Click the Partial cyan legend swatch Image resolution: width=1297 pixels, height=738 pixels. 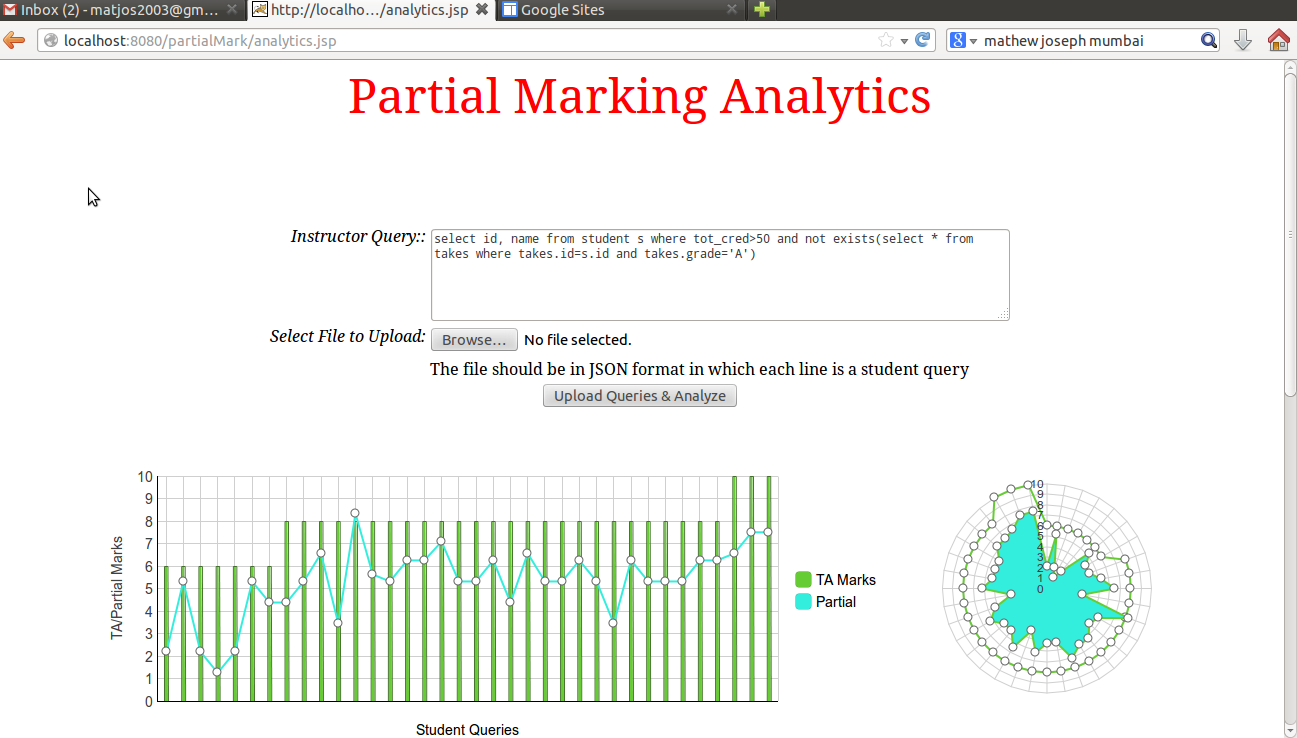pos(803,602)
